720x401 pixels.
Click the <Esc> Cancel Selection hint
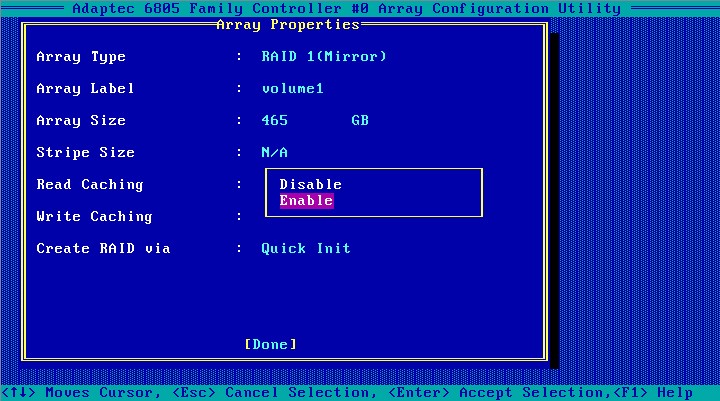[274, 393]
